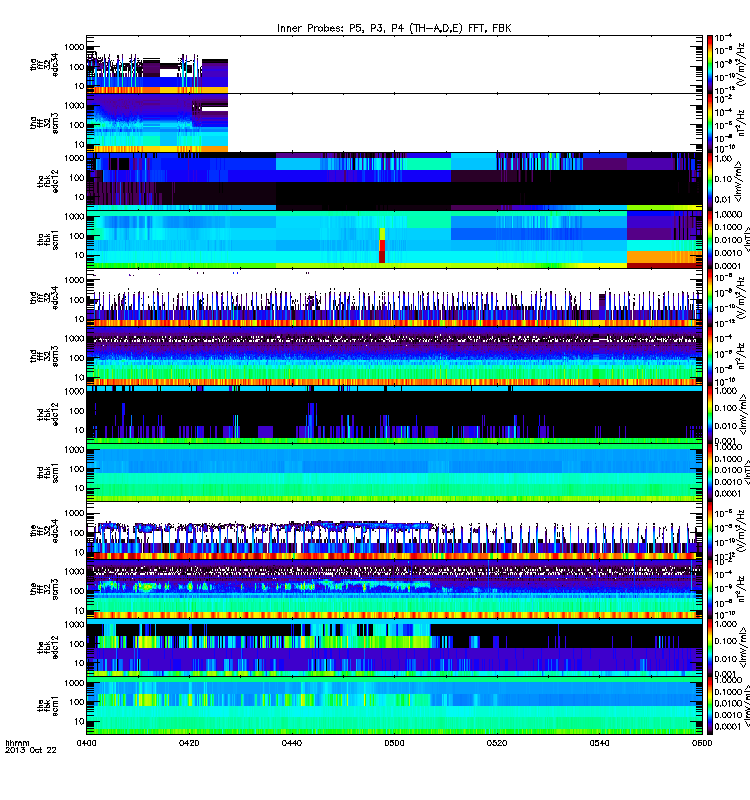Screen dimensions: 750x800
Task: Click the 0400 time axis label
Action: pos(86,743)
